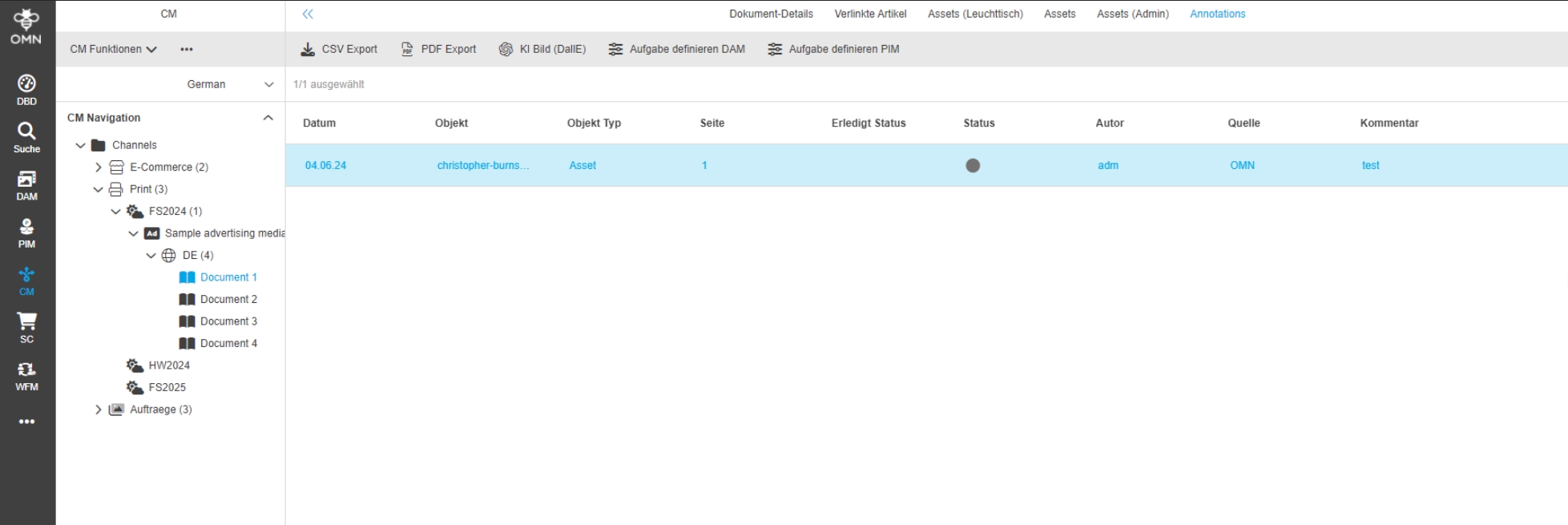Click the KI Bild (DallE) button
The height and width of the screenshot is (525, 1568).
[x=542, y=49]
